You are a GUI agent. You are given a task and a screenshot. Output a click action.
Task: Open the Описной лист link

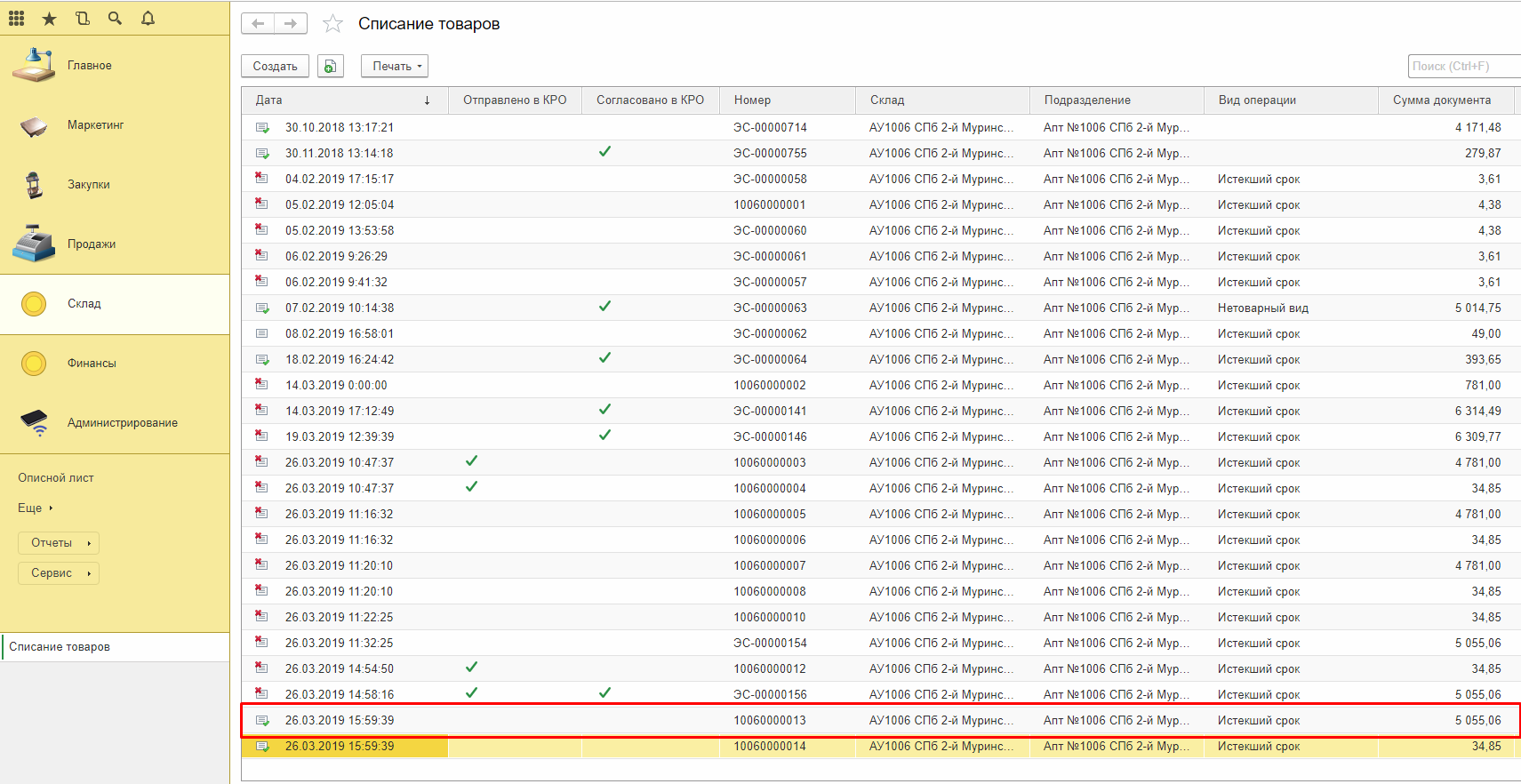coord(56,478)
